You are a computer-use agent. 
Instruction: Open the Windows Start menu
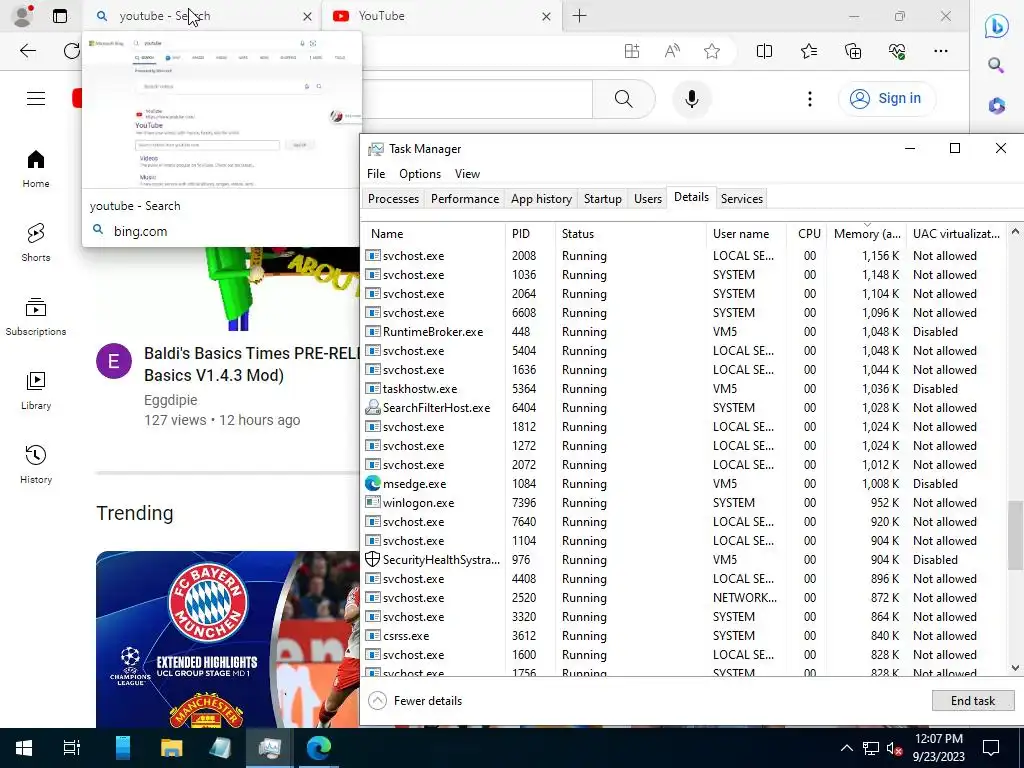(x=24, y=748)
